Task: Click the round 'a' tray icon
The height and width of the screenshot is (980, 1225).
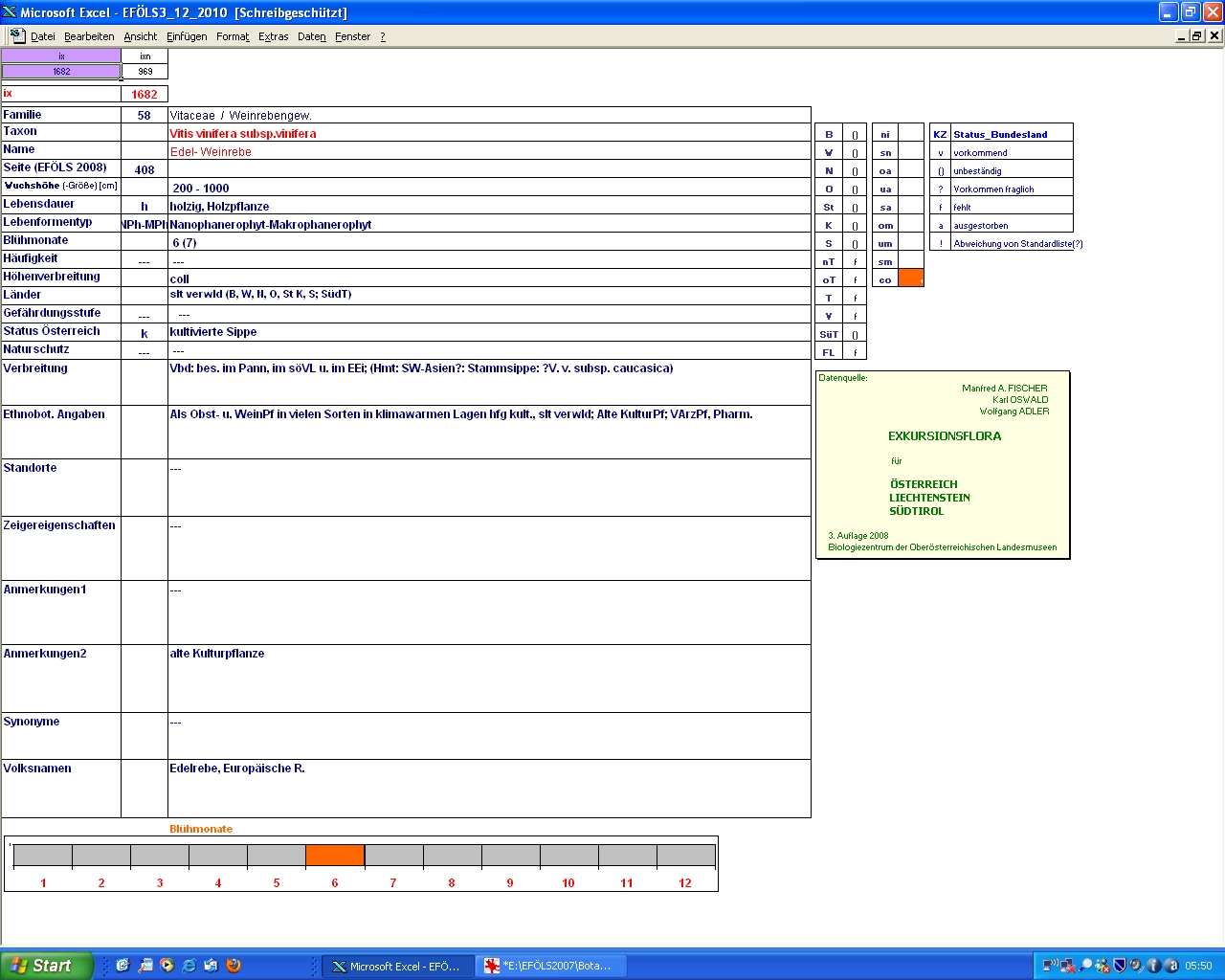Action: click(x=1170, y=966)
